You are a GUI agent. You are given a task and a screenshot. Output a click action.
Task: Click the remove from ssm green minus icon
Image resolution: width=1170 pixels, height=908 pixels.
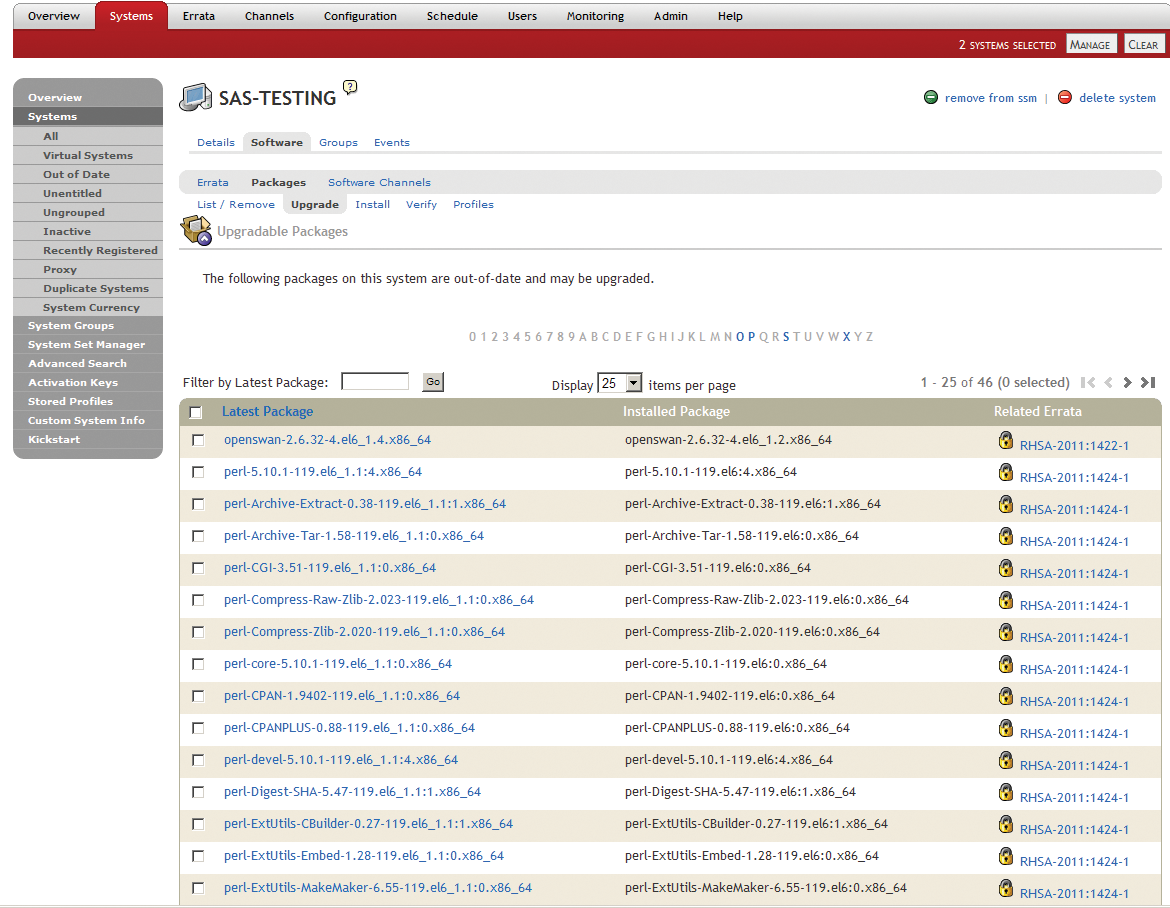pos(930,98)
